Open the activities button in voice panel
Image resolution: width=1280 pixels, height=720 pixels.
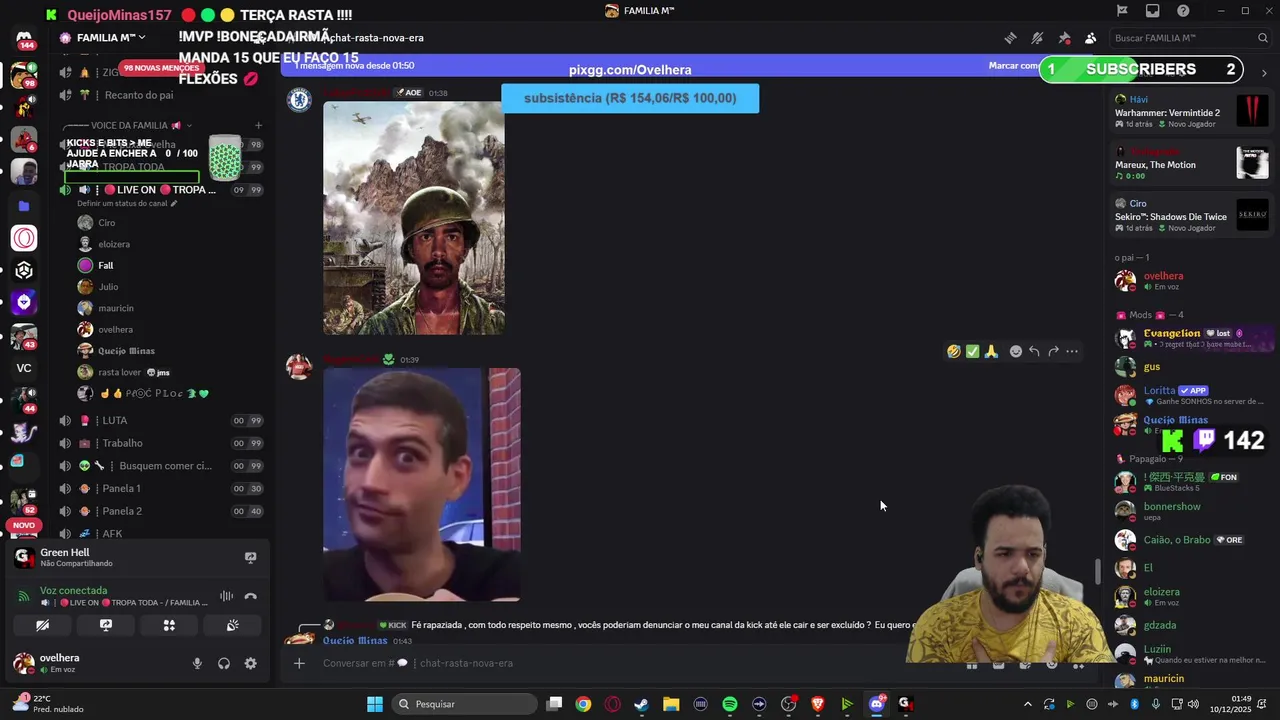click(169, 625)
